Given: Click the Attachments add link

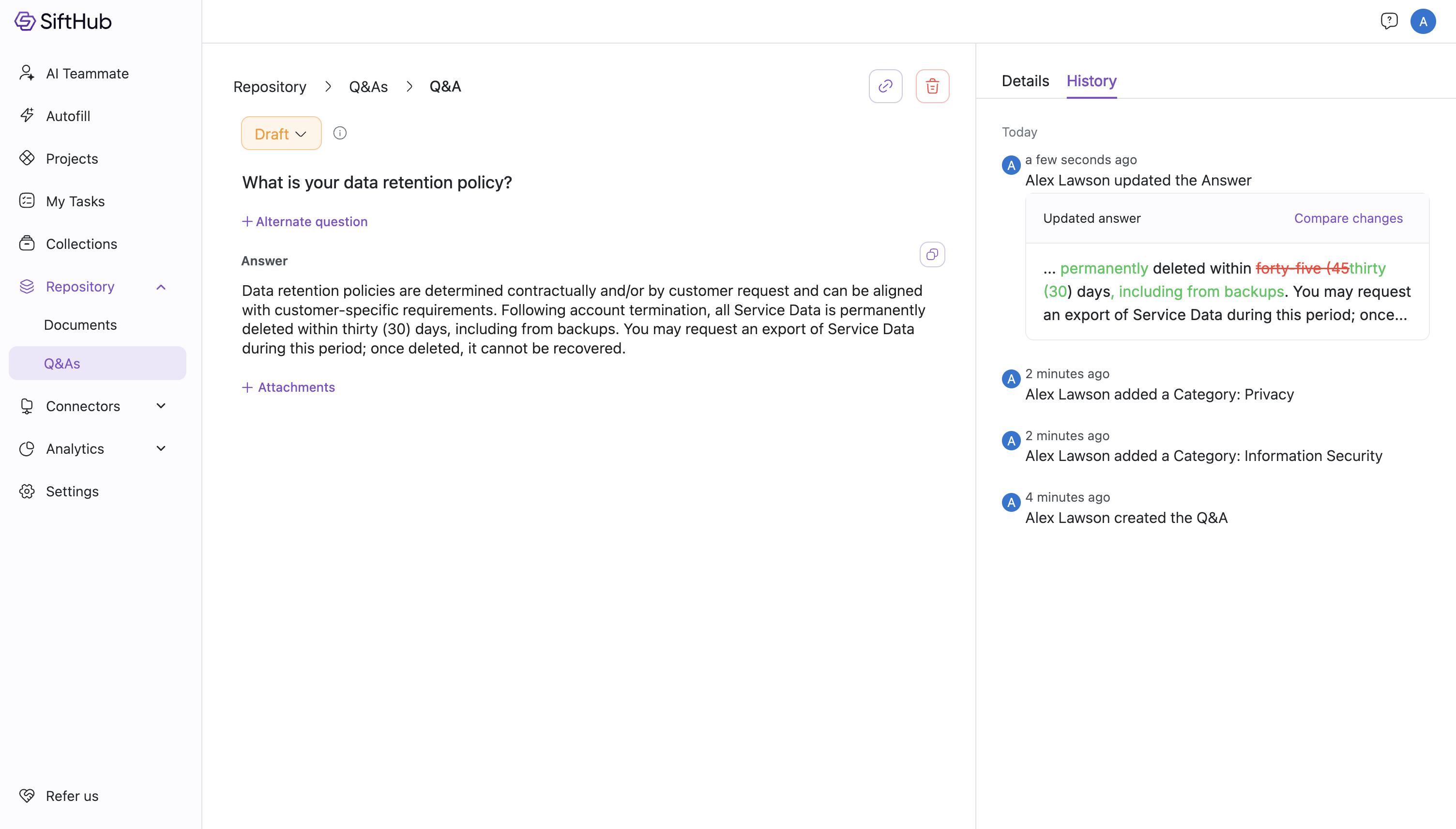Looking at the screenshot, I should pyautogui.click(x=288, y=387).
